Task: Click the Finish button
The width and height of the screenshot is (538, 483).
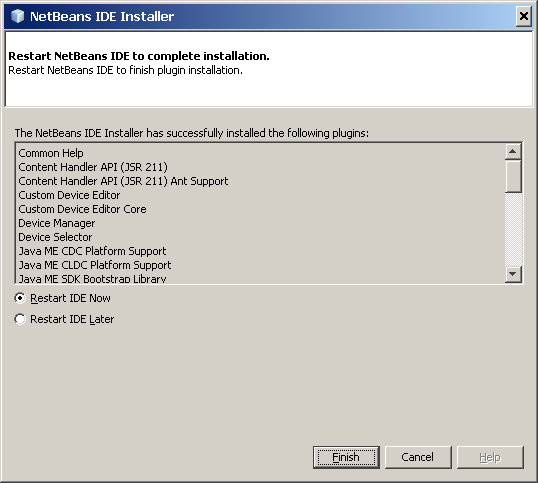Action: coord(346,457)
